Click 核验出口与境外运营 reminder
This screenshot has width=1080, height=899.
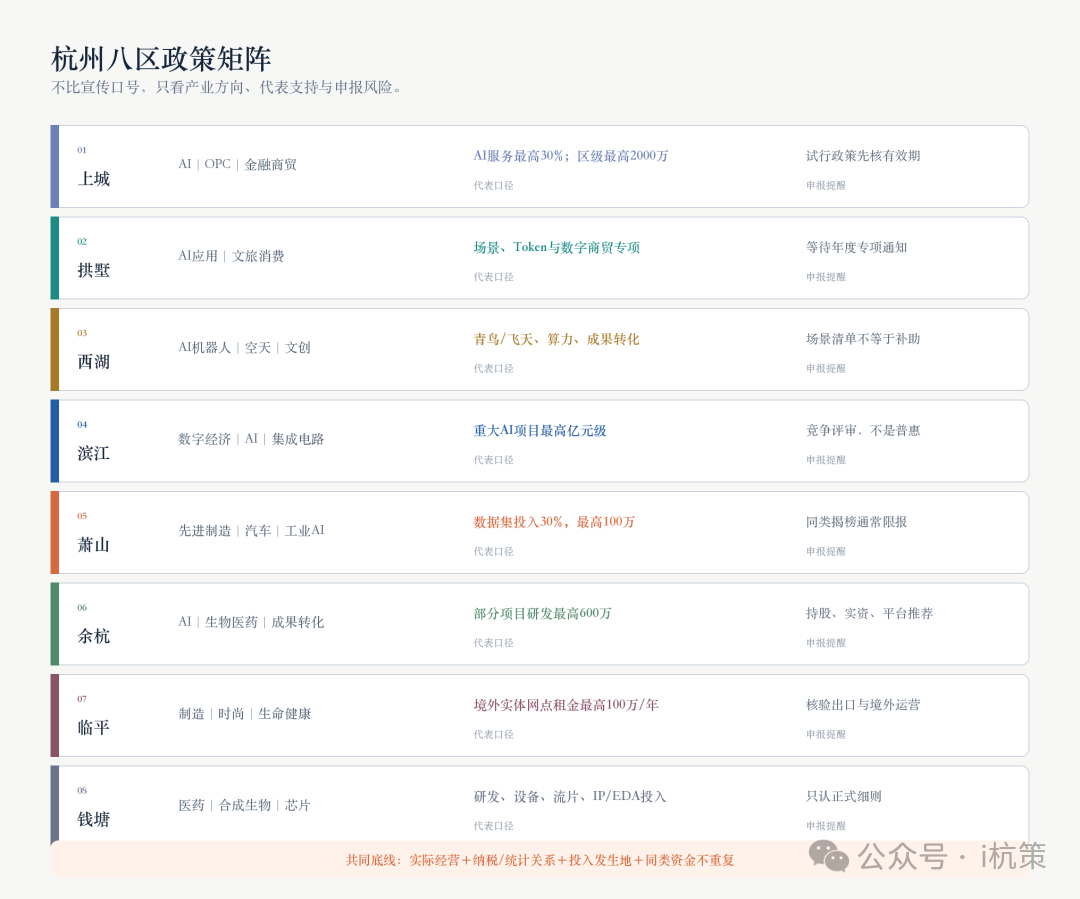click(x=863, y=705)
